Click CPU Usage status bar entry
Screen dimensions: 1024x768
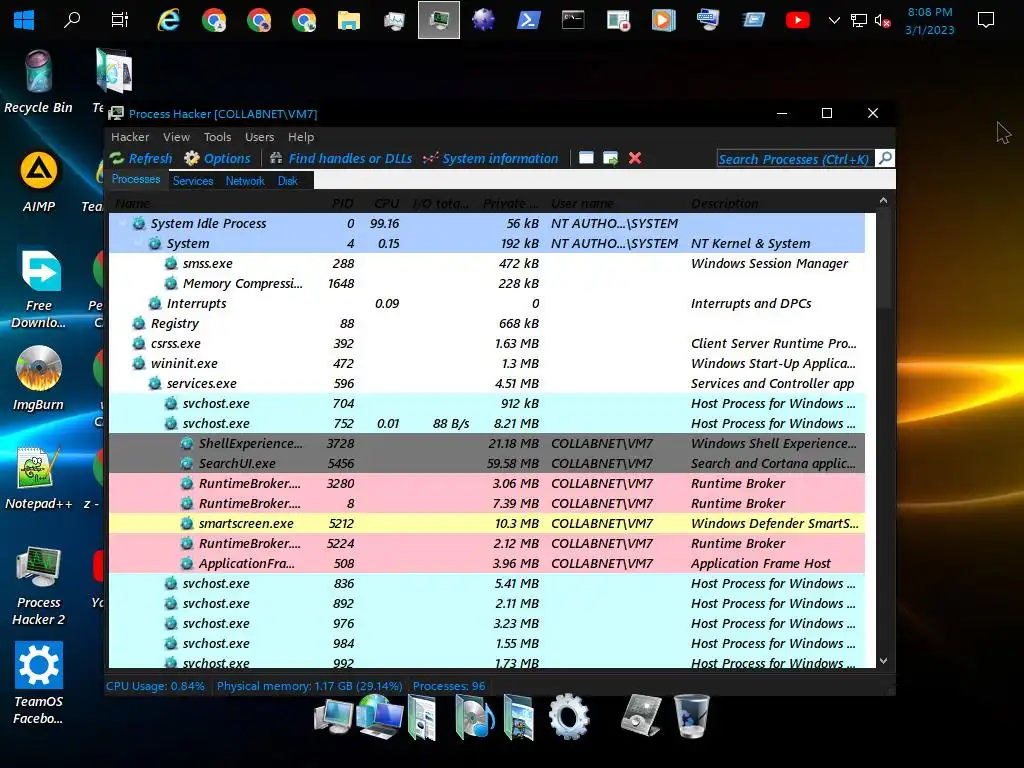click(x=155, y=686)
